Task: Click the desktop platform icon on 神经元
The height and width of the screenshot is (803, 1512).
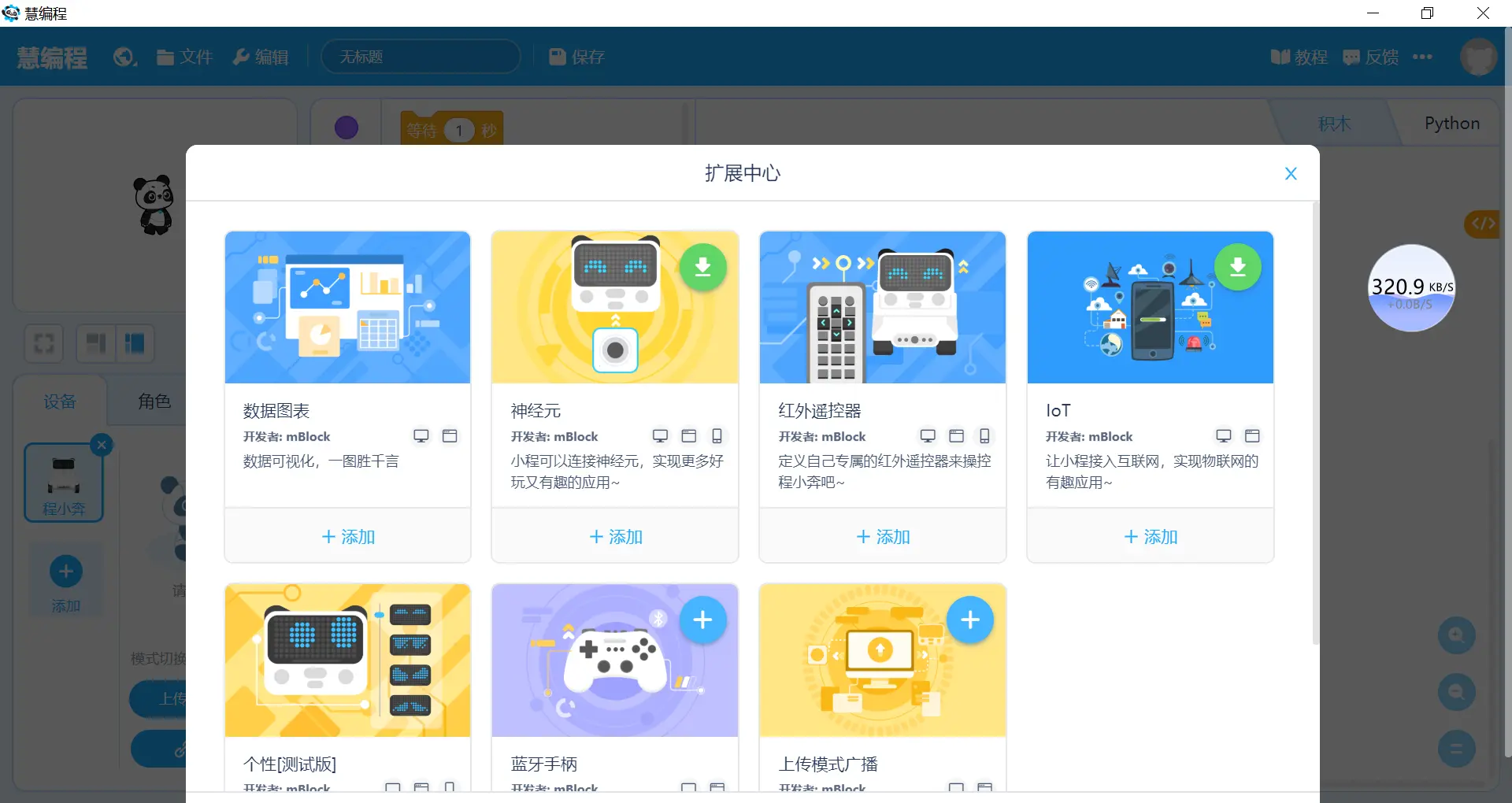Action: click(660, 436)
